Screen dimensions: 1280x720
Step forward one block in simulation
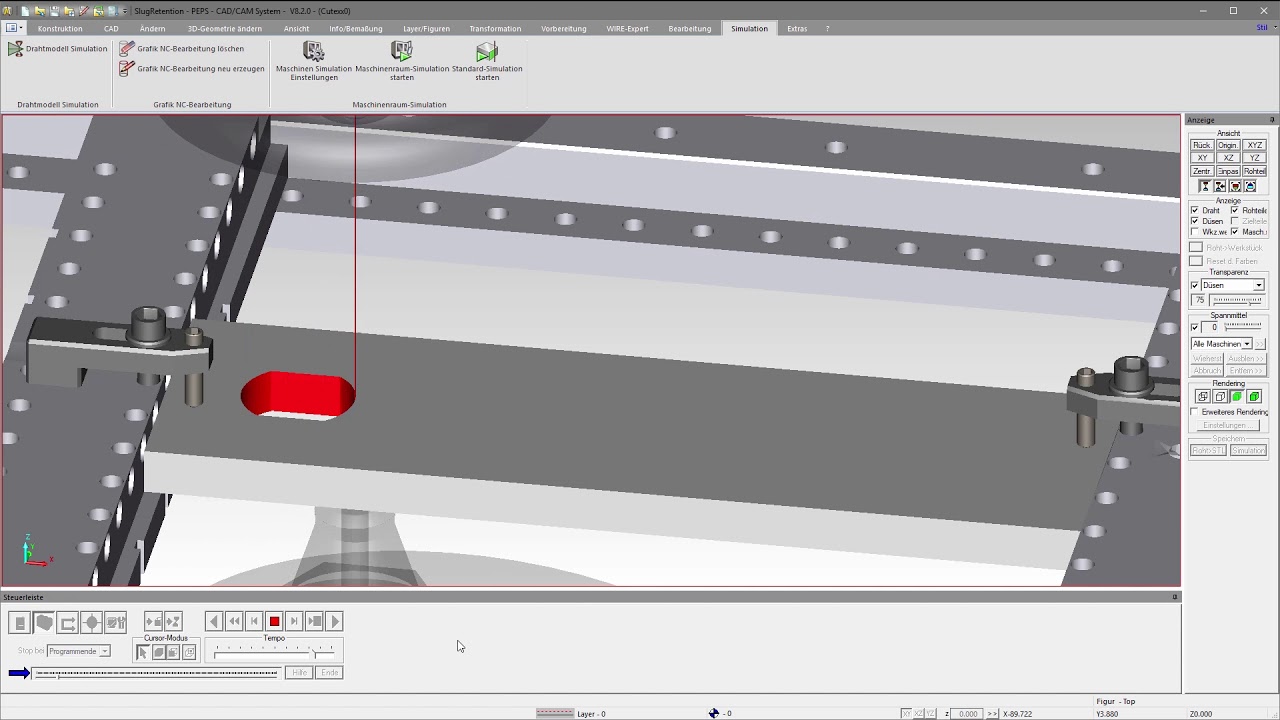[x=294, y=622]
